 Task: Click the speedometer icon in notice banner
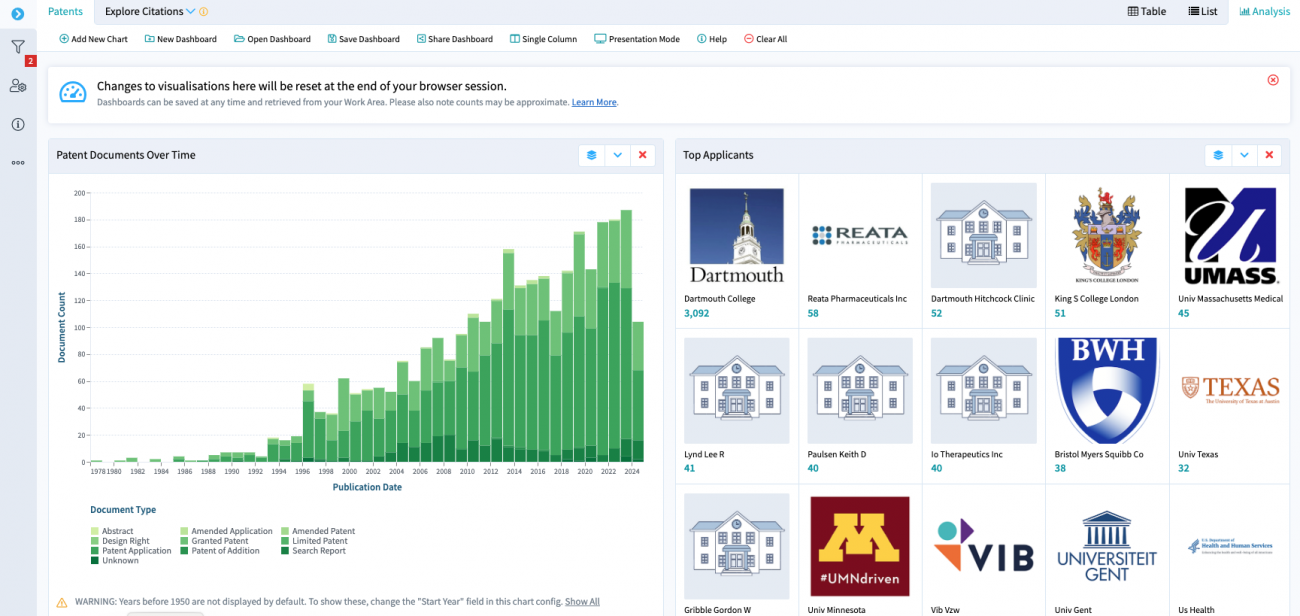pyautogui.click(x=72, y=92)
